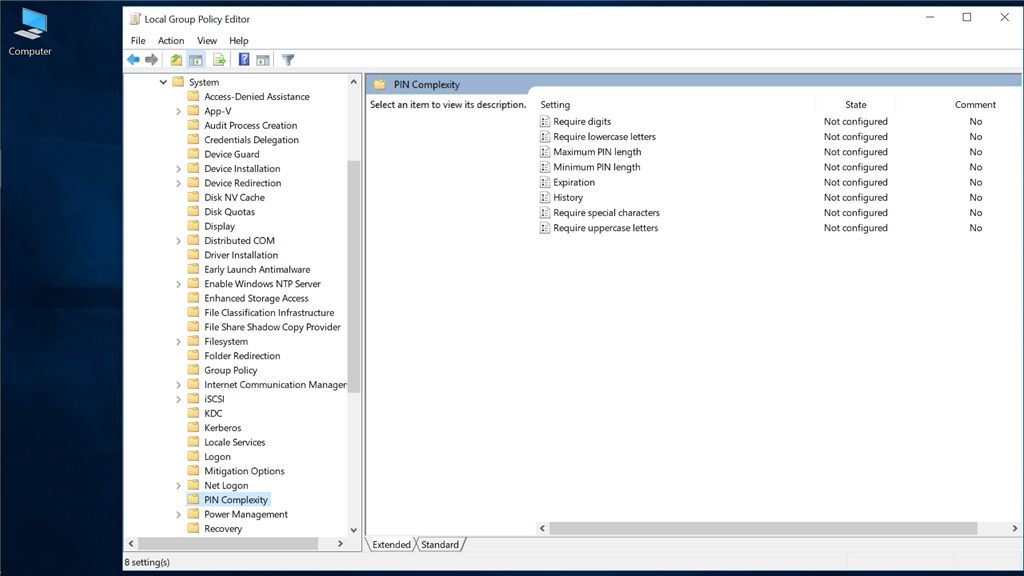Go up one level with folder icon
This screenshot has width=1024, height=576.
pos(176,60)
